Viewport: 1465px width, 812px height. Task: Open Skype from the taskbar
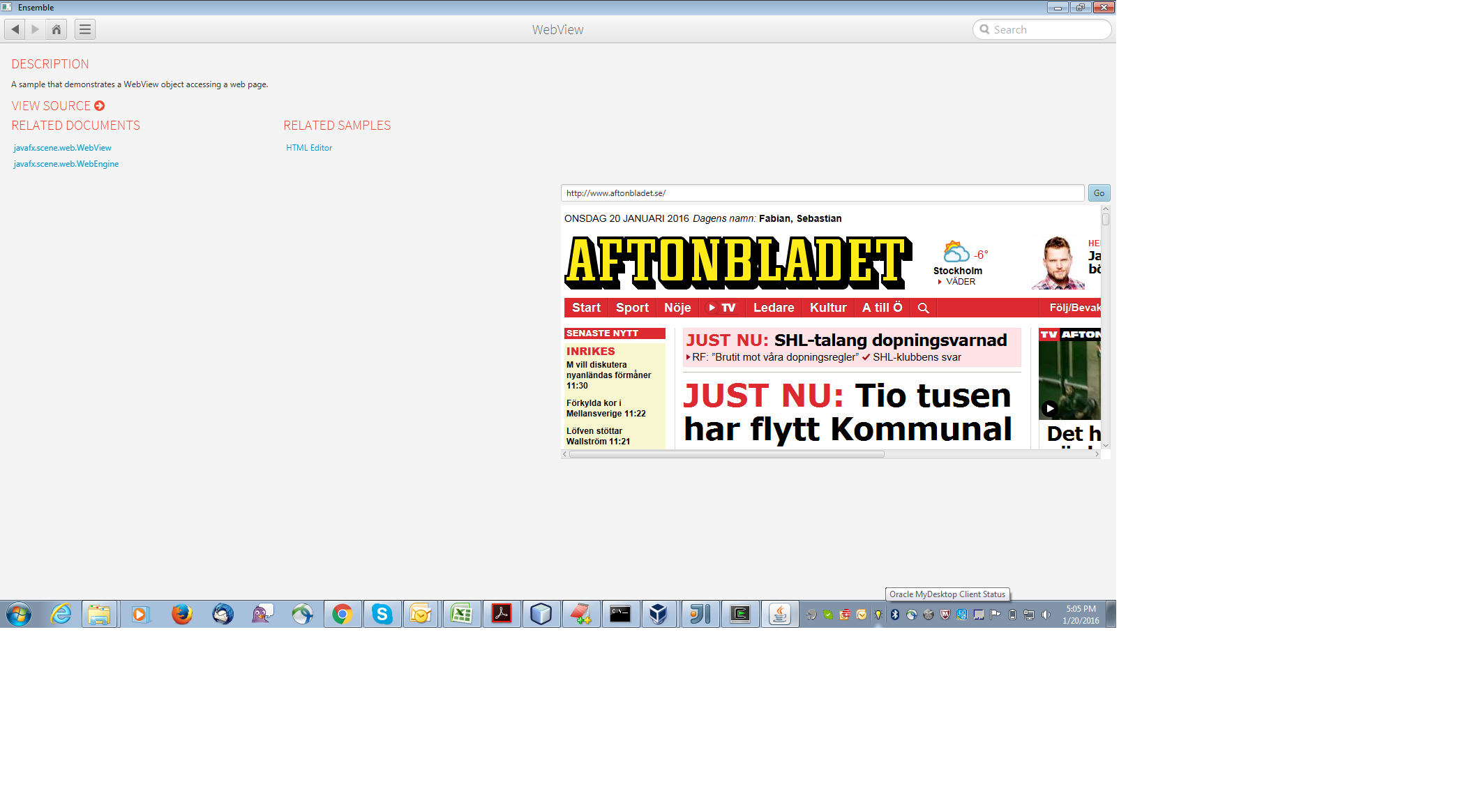coord(382,614)
